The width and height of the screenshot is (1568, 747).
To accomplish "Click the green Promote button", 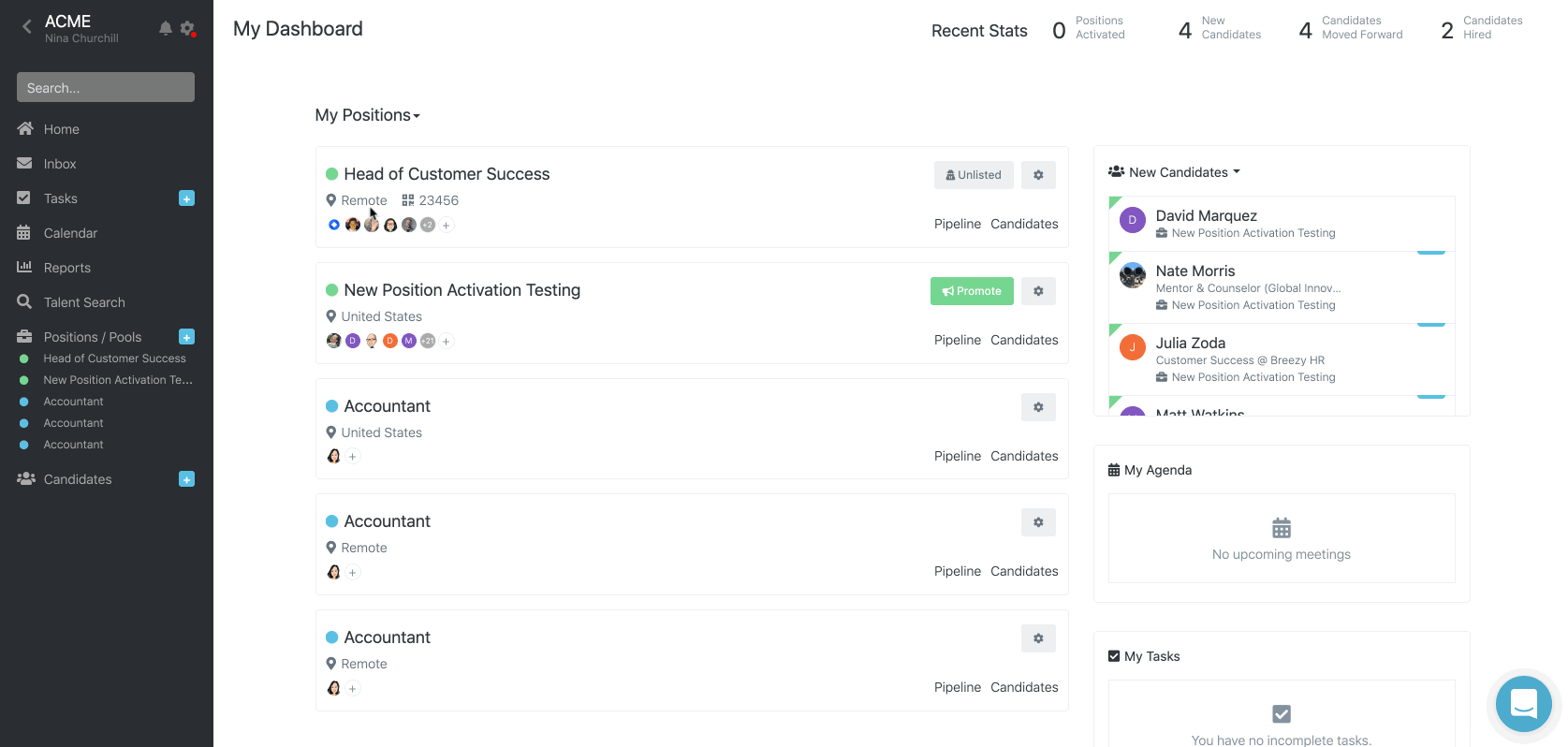I will click(x=972, y=291).
